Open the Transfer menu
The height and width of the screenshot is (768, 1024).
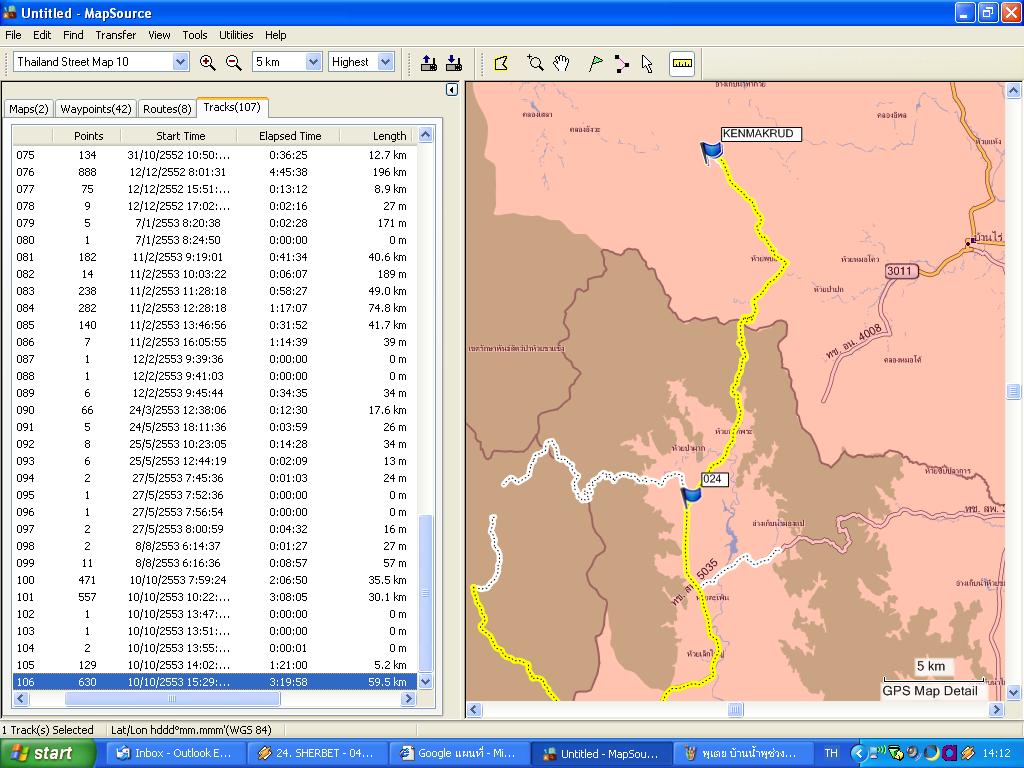click(x=115, y=35)
